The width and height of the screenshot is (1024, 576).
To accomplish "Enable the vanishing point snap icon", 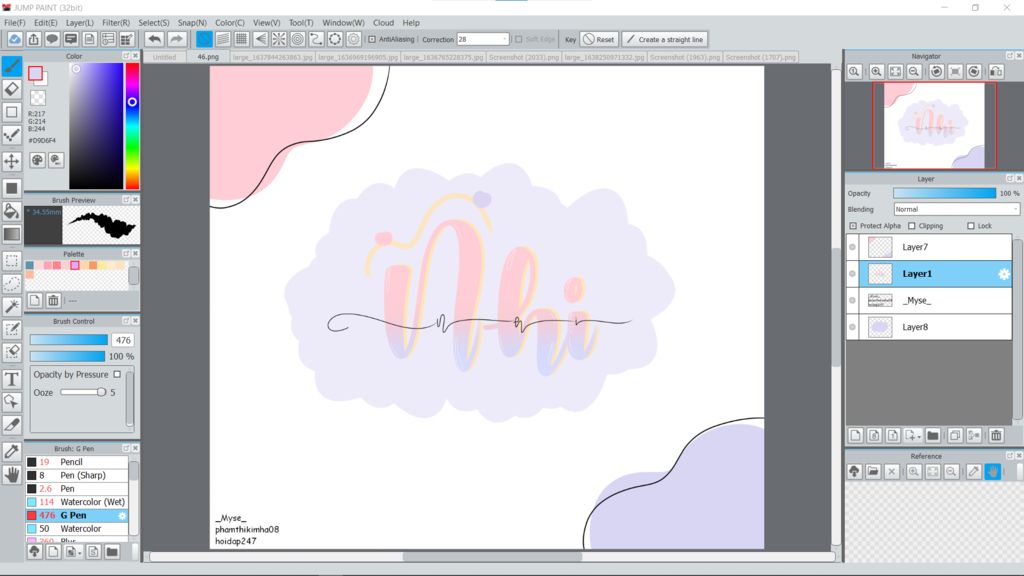I will tap(261, 39).
